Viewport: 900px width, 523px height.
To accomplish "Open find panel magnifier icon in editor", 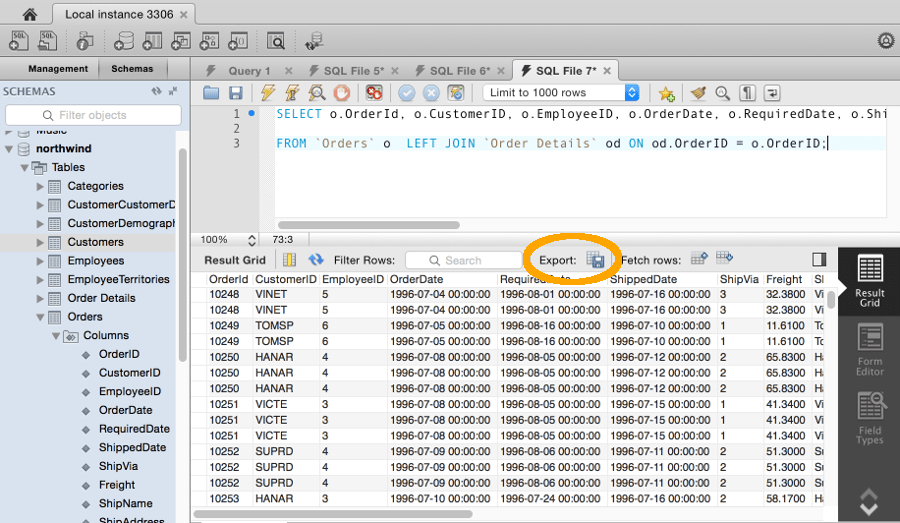I will pyautogui.click(x=722, y=92).
